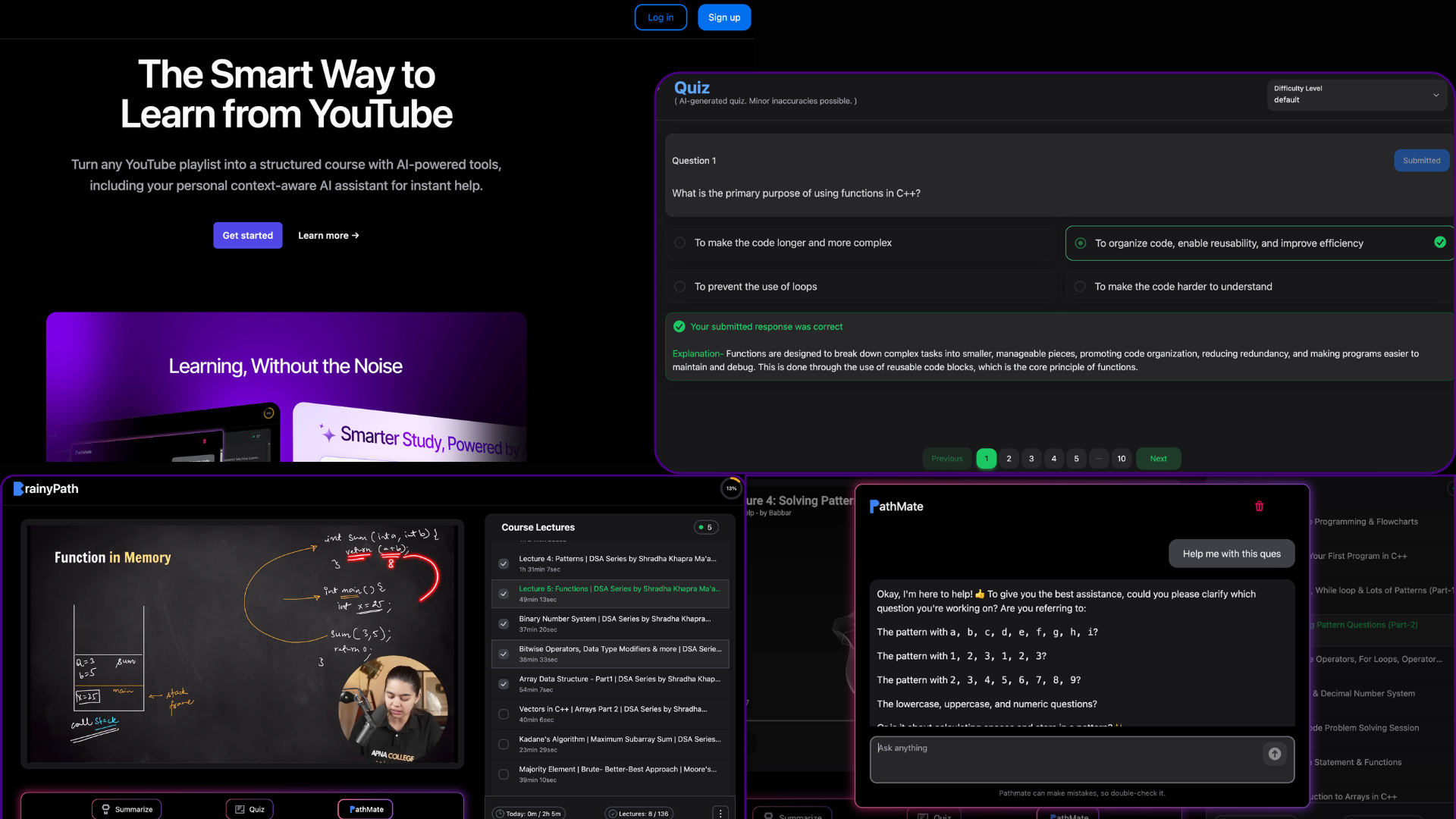This screenshot has height=819, width=1456.
Task: Open Kadane's Algorithm lecture title
Action: [620, 739]
